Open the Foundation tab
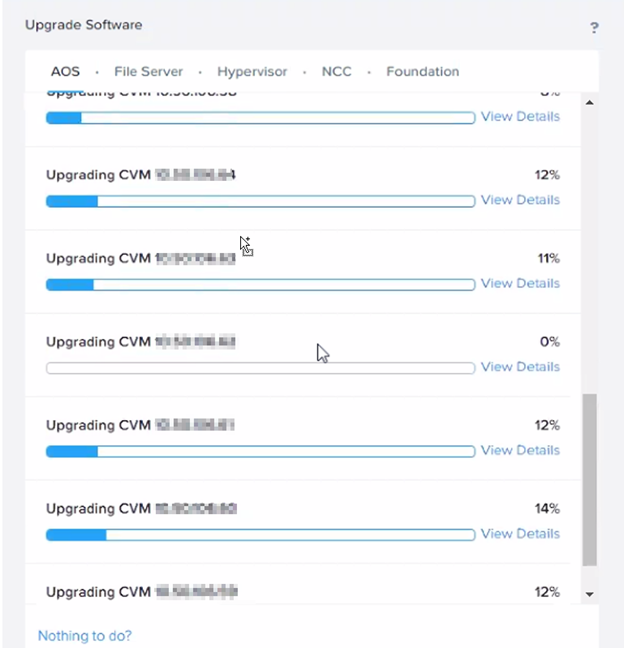The height and width of the screenshot is (648, 624). tap(423, 71)
